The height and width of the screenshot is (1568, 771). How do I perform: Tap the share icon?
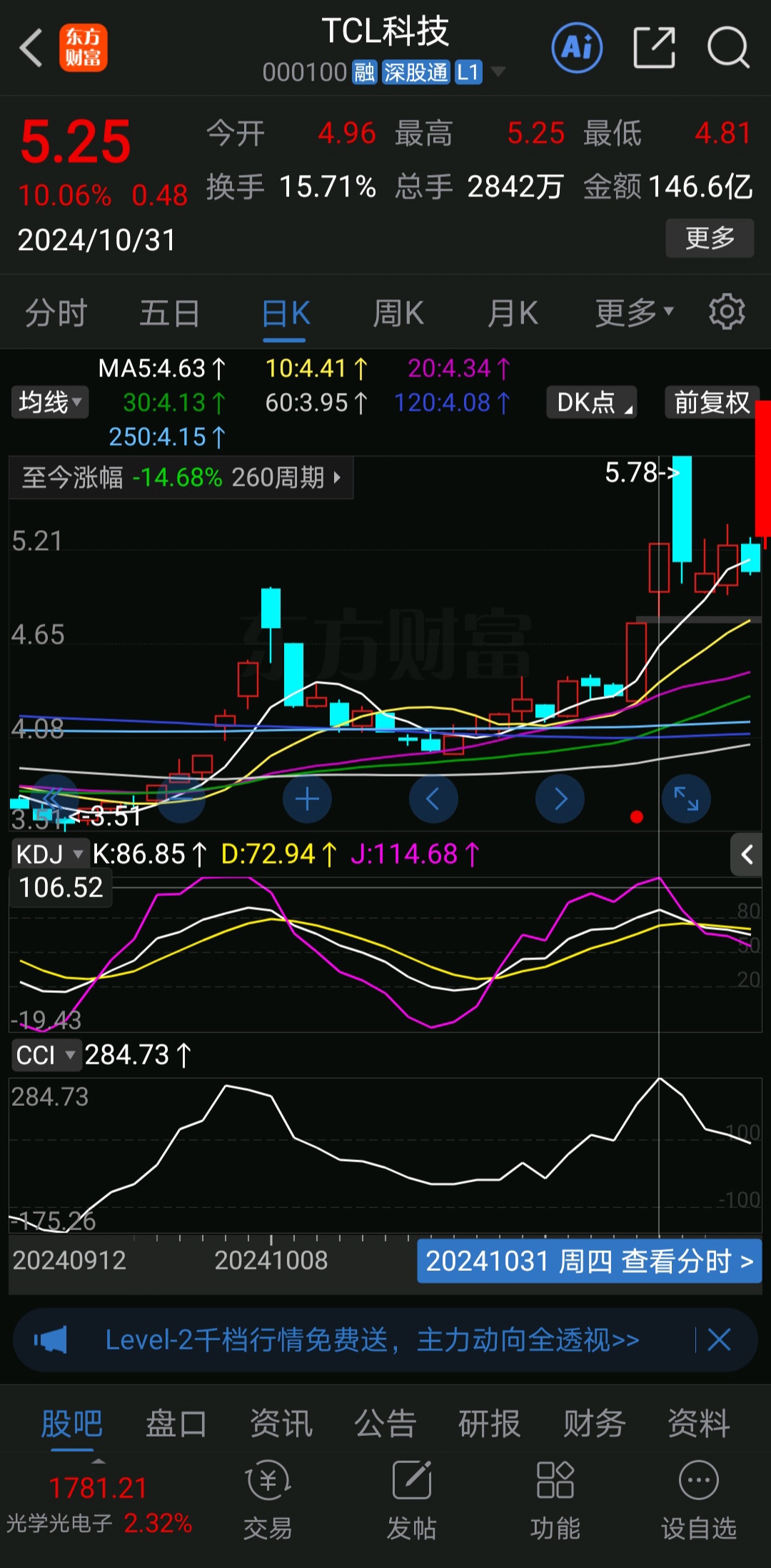(654, 48)
